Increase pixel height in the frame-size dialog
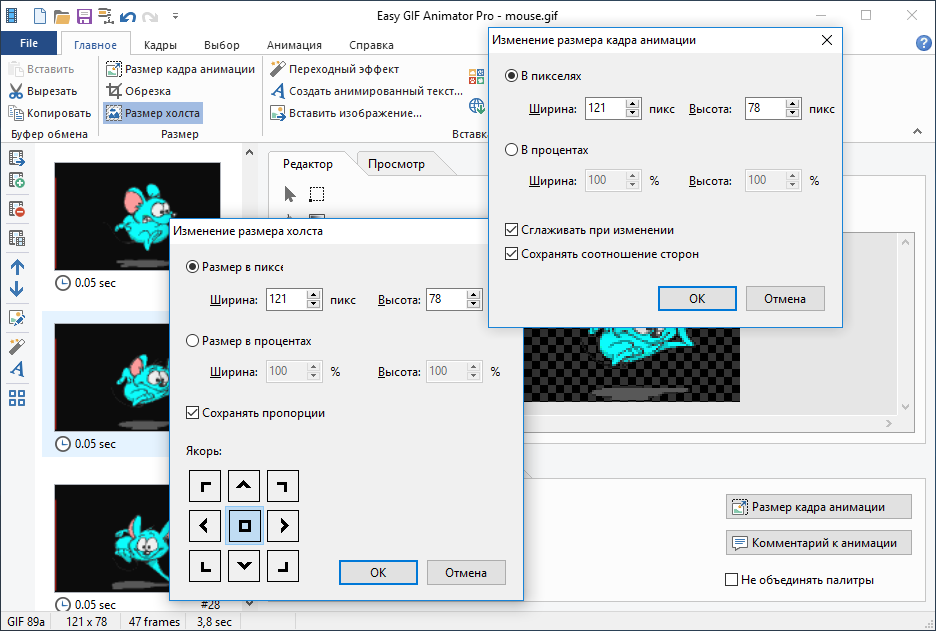This screenshot has height=631, width=936. (x=792, y=103)
